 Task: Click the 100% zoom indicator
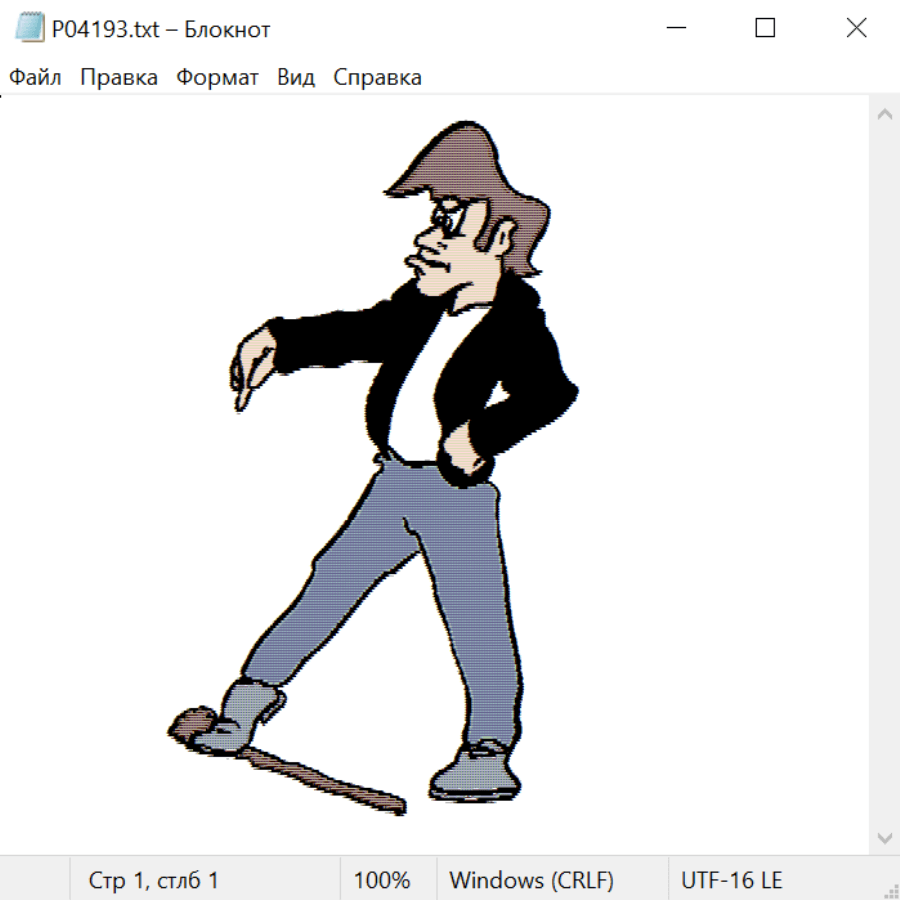coord(382,881)
